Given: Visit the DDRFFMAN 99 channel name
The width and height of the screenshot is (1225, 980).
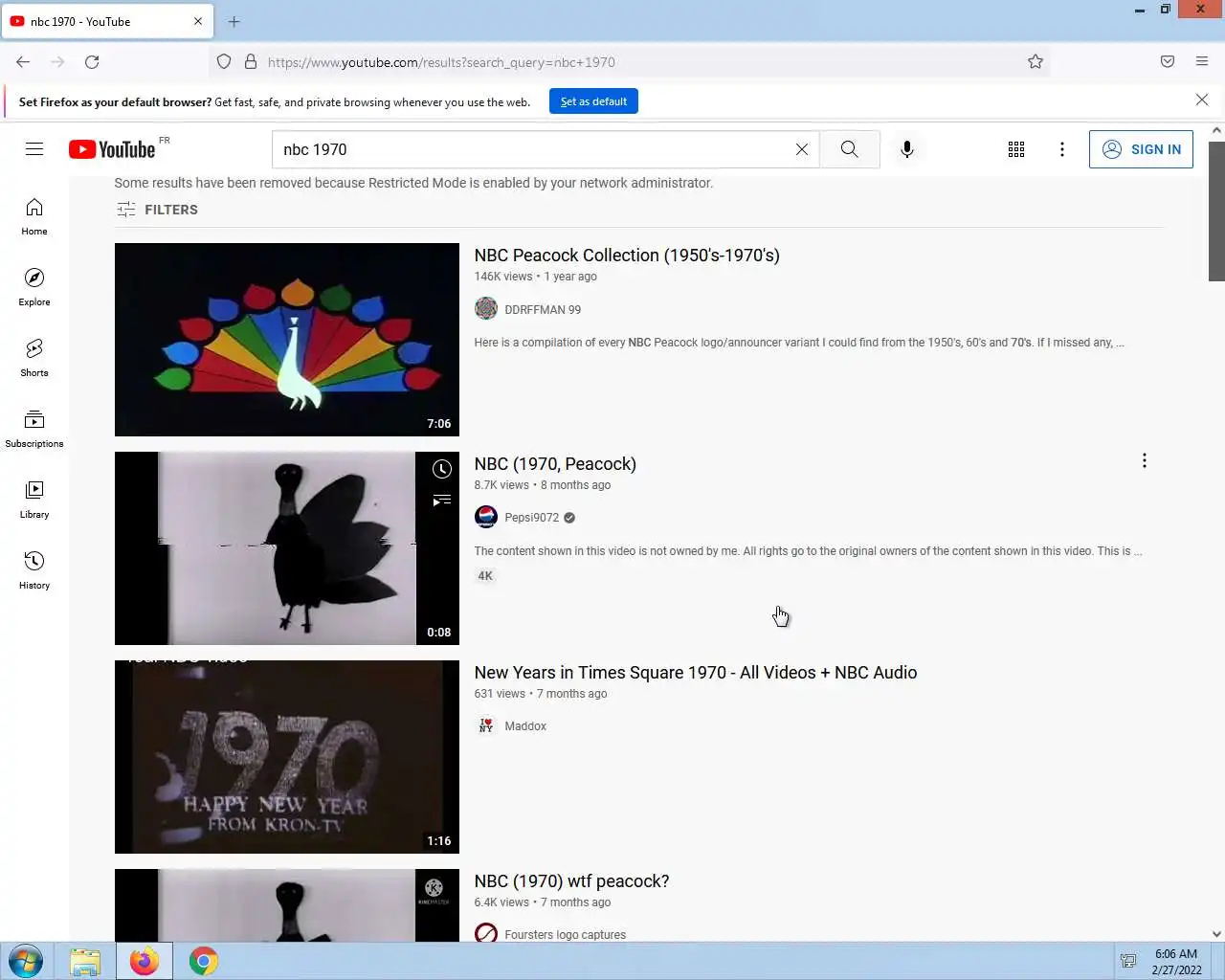Looking at the screenshot, I should point(543,309).
